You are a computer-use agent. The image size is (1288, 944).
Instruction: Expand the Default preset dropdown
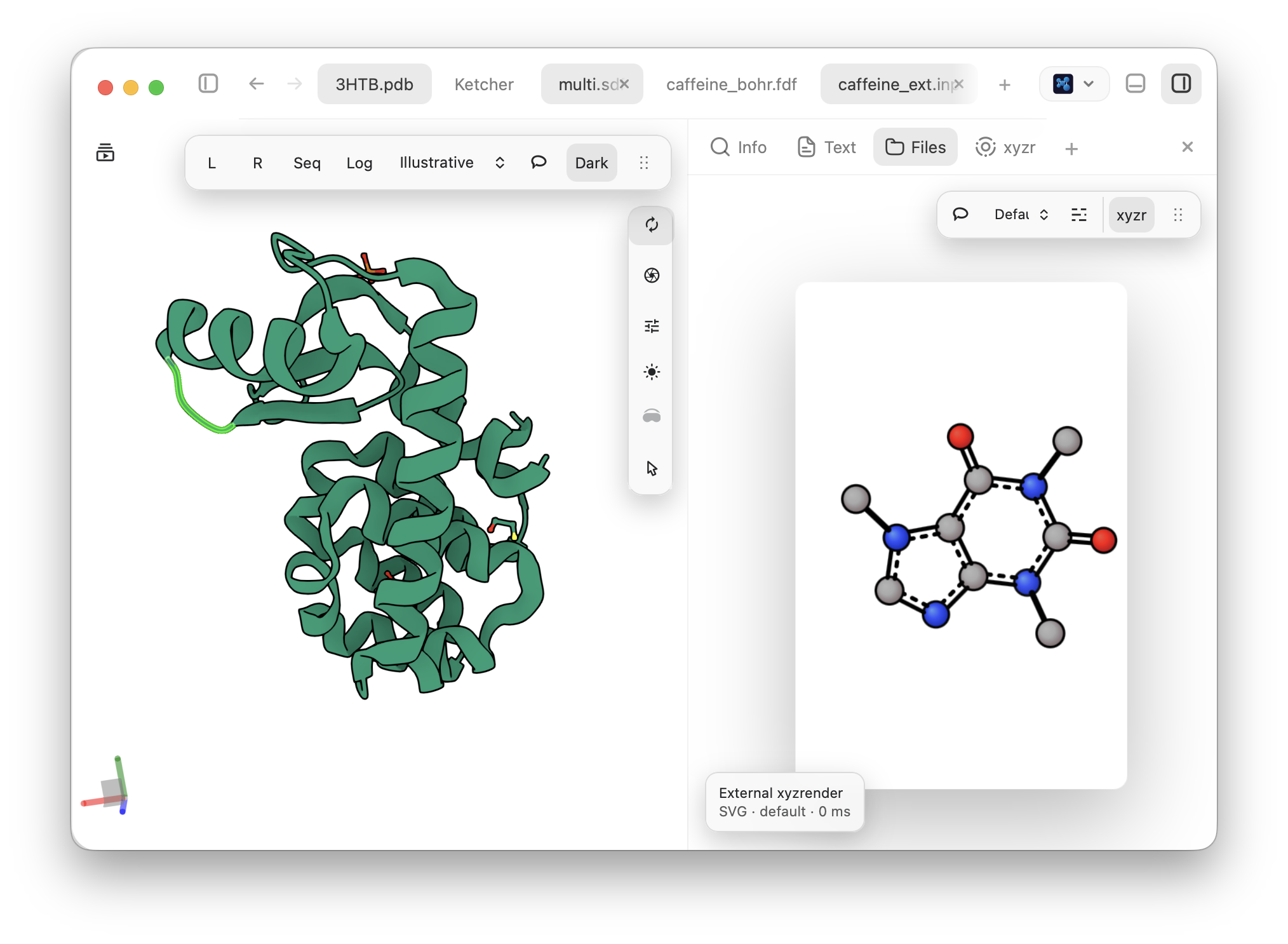click(1021, 215)
